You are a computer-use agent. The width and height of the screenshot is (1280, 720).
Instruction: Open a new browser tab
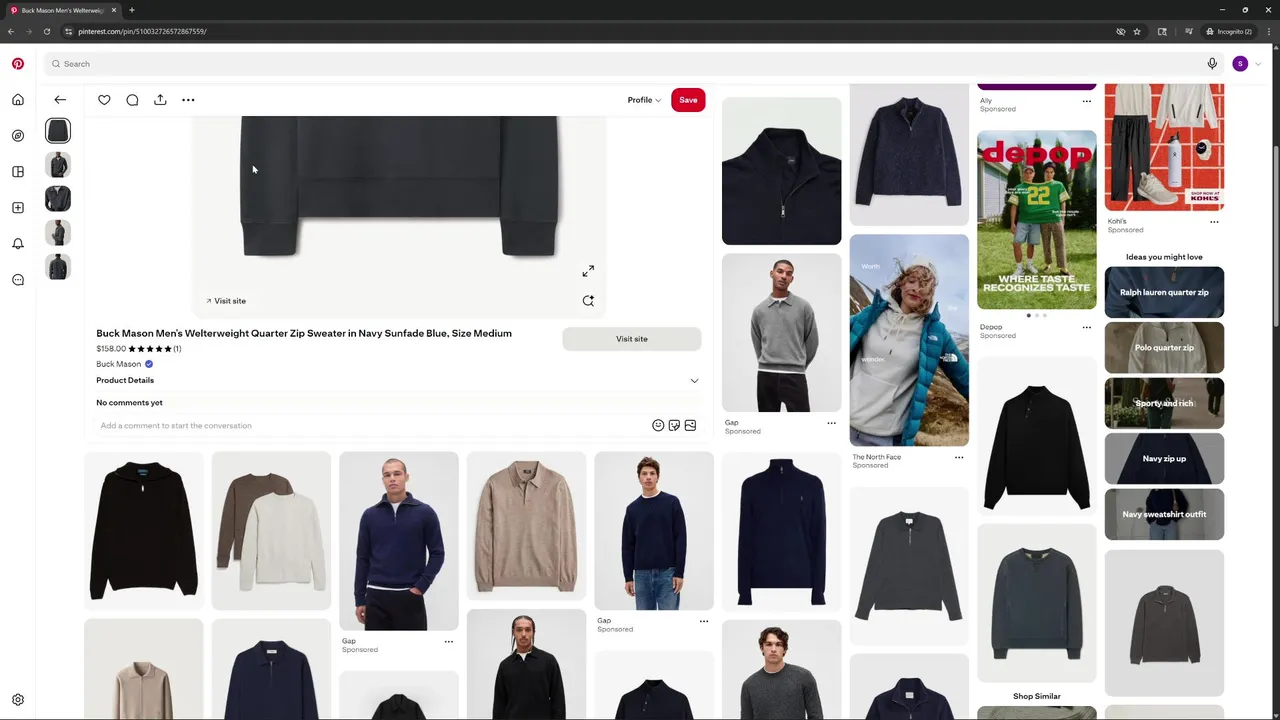pyautogui.click(x=132, y=10)
